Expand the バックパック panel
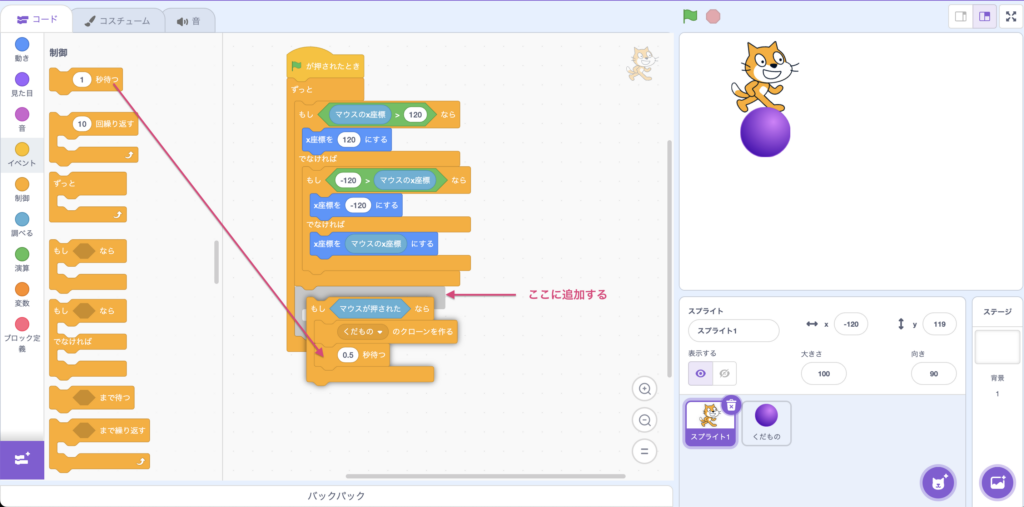Screen dimensions: 1024x507 336,496
